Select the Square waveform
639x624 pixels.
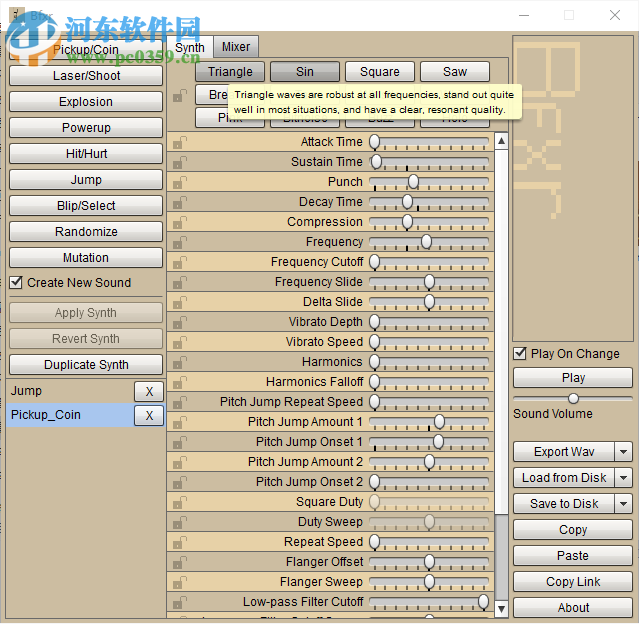coord(380,72)
